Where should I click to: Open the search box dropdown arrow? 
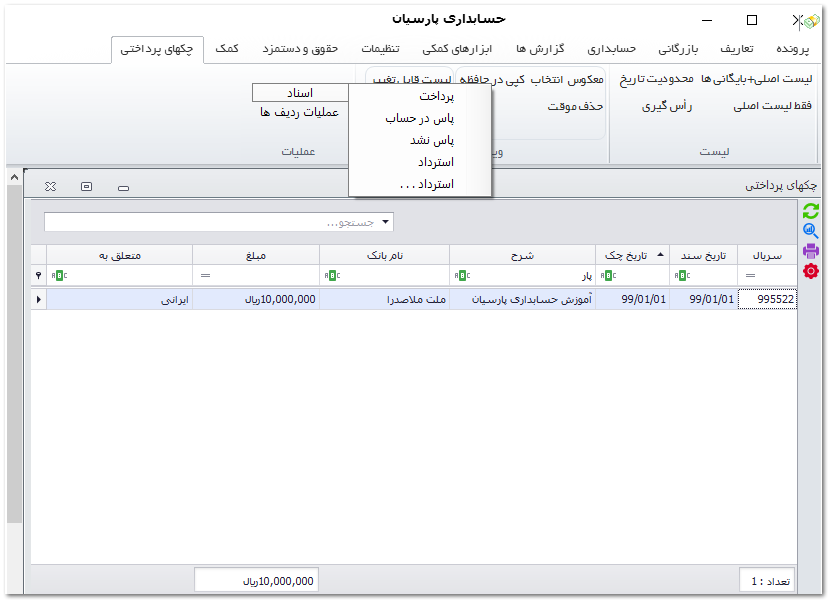tap(387, 222)
